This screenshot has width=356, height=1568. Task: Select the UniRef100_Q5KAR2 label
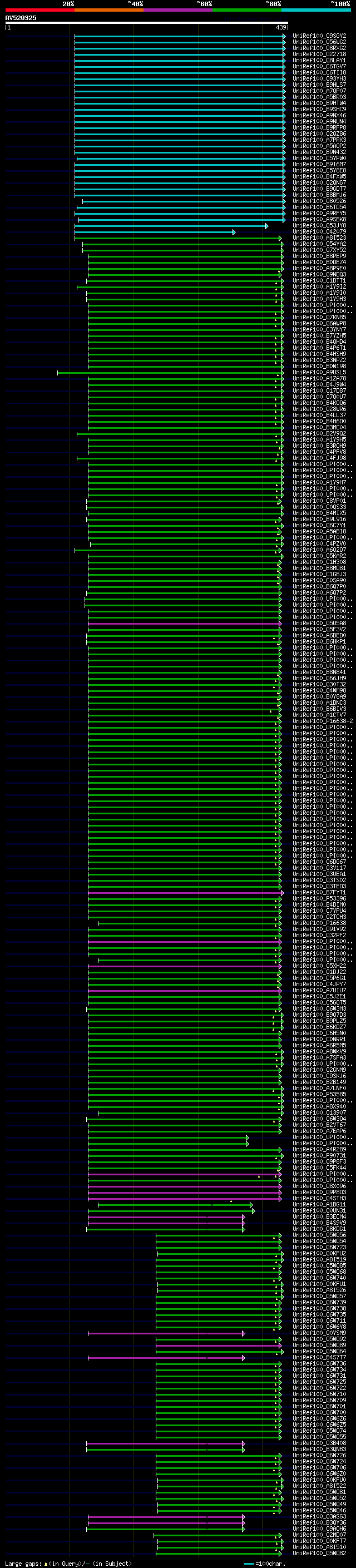point(319,556)
